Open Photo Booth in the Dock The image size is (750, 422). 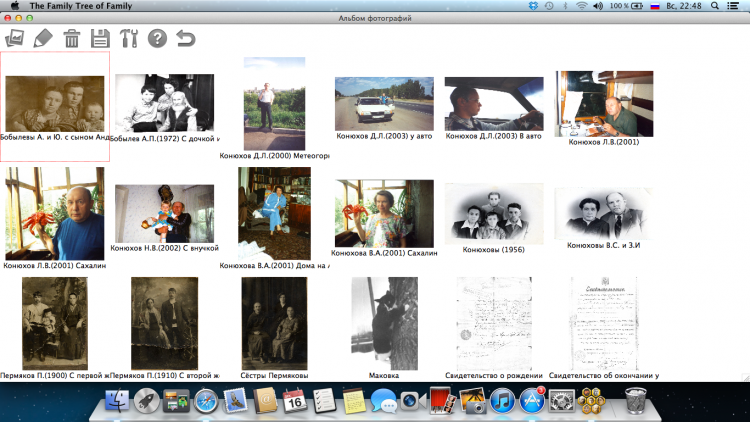click(x=442, y=401)
